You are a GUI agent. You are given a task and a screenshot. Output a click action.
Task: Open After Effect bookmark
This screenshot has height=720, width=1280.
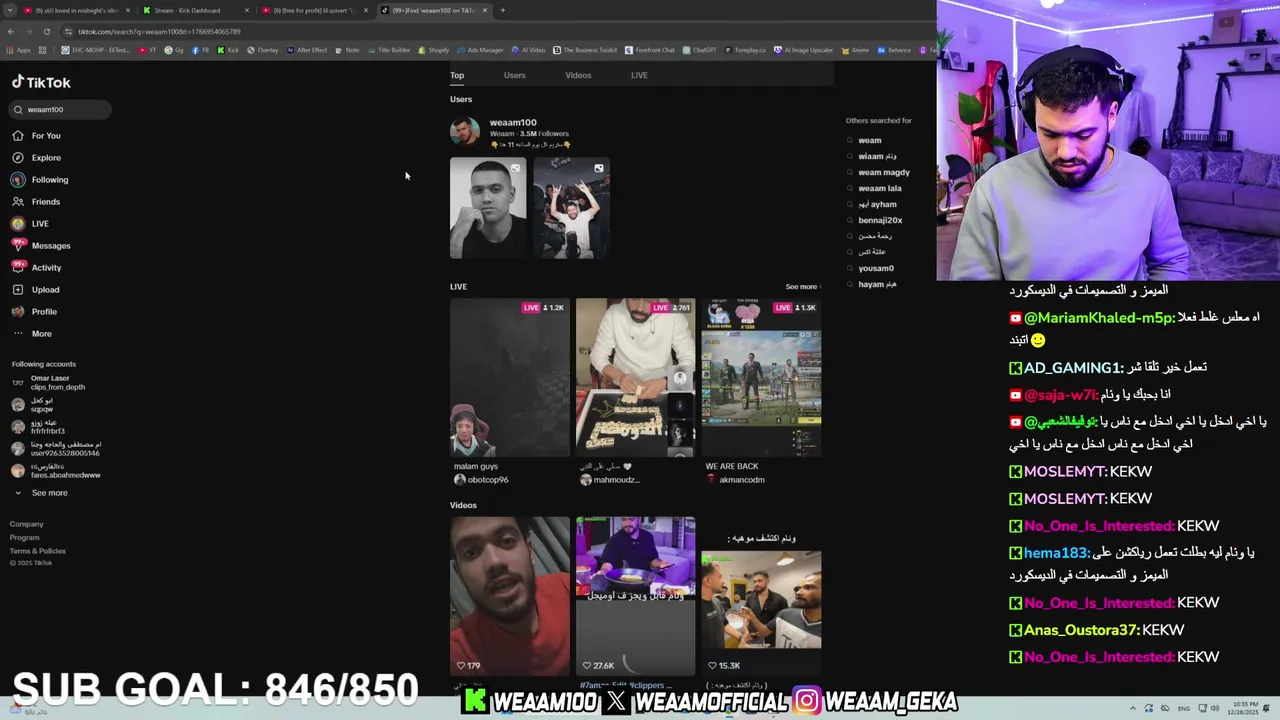[x=307, y=50]
